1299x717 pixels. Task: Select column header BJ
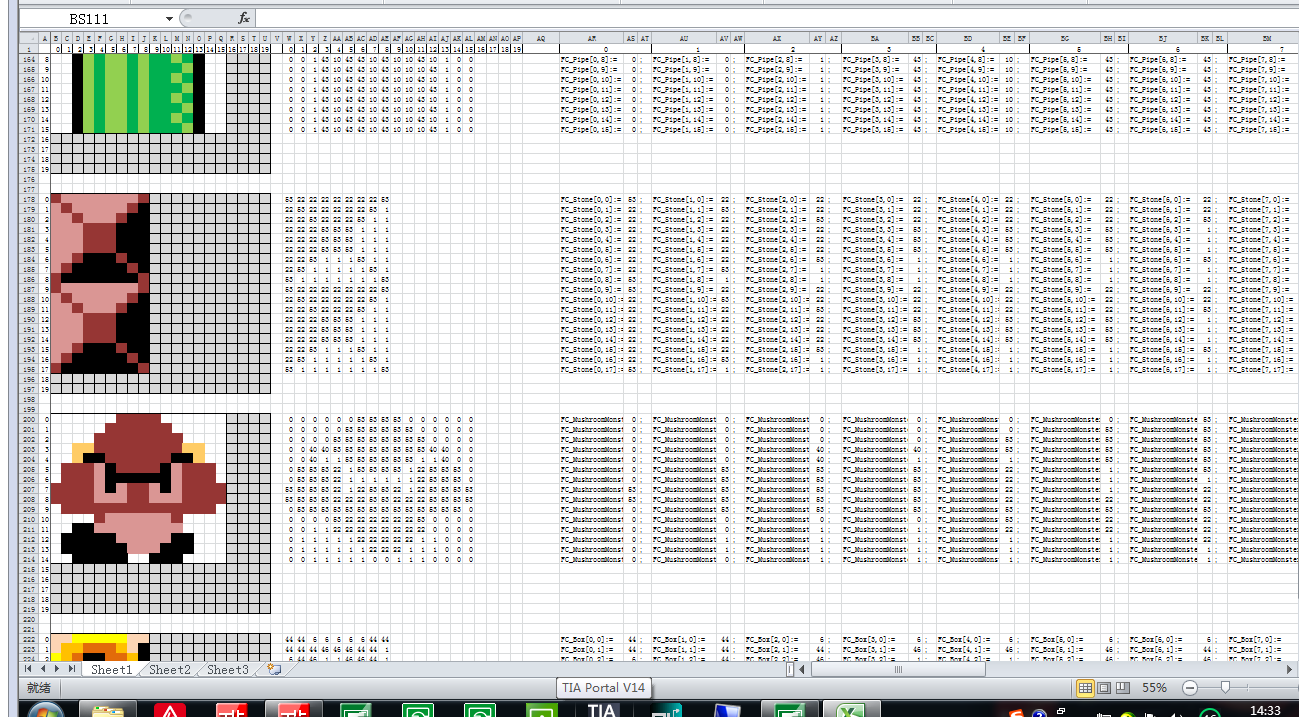pos(1163,38)
